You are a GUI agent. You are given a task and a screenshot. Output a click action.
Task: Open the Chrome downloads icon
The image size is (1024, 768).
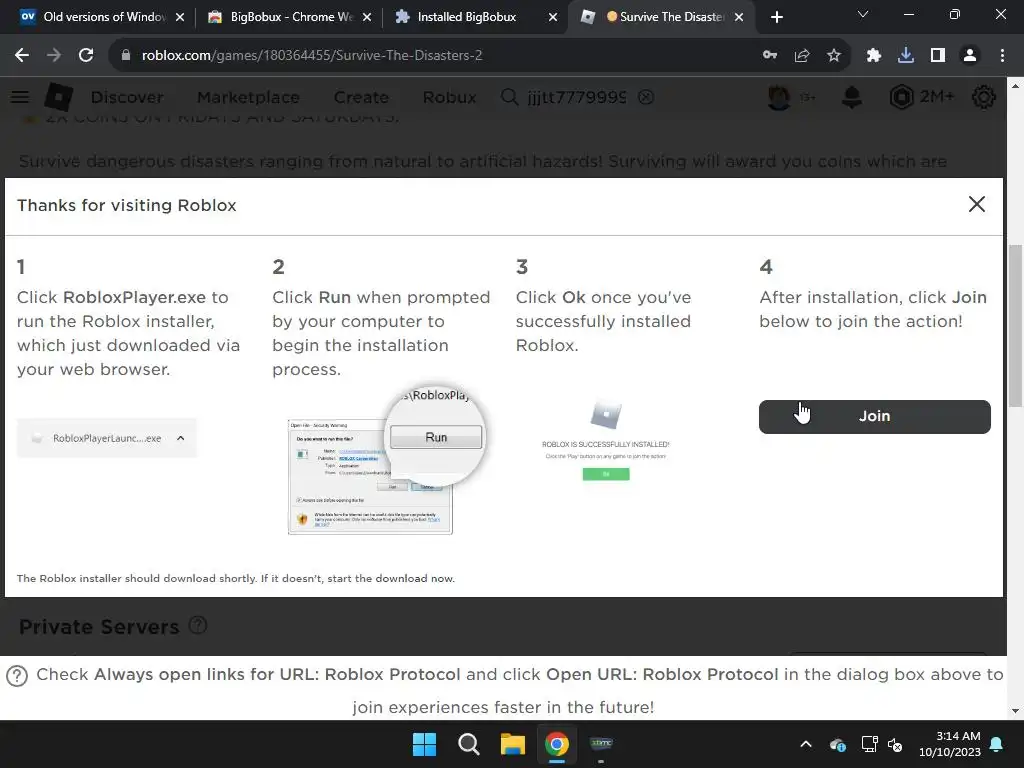click(906, 56)
